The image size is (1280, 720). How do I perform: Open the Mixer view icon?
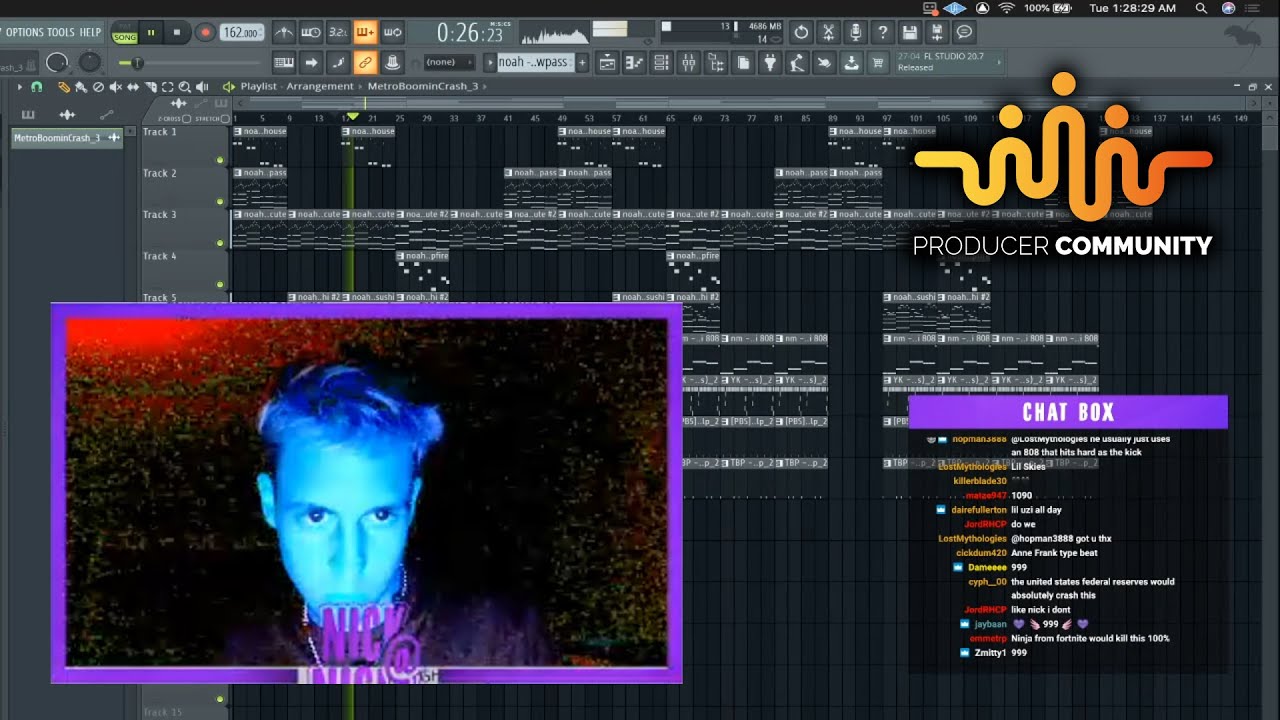(688, 62)
